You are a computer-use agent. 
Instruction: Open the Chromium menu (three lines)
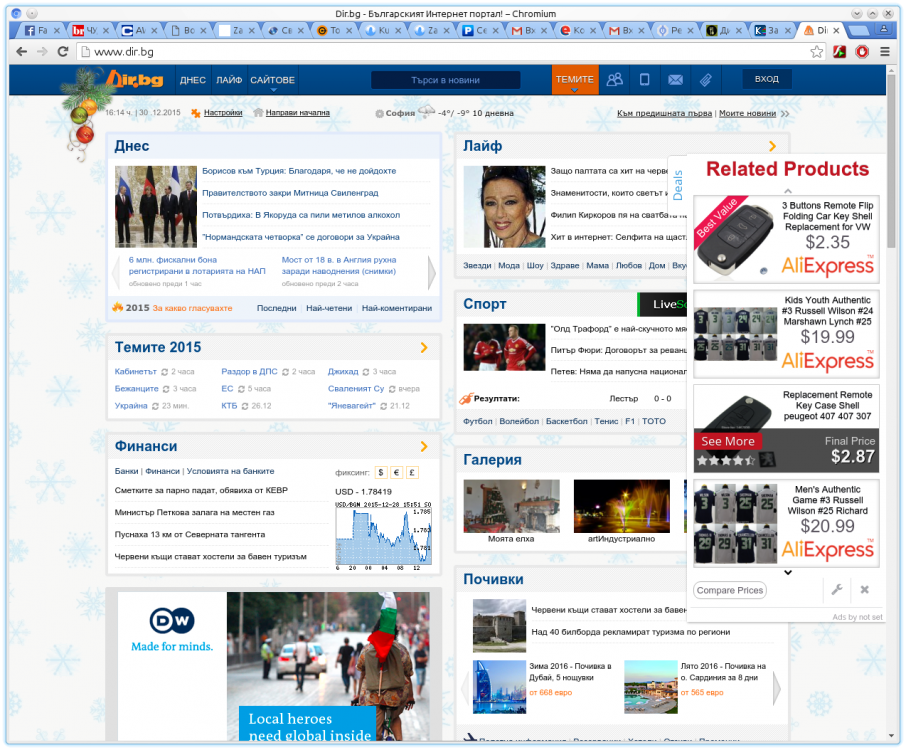885,52
